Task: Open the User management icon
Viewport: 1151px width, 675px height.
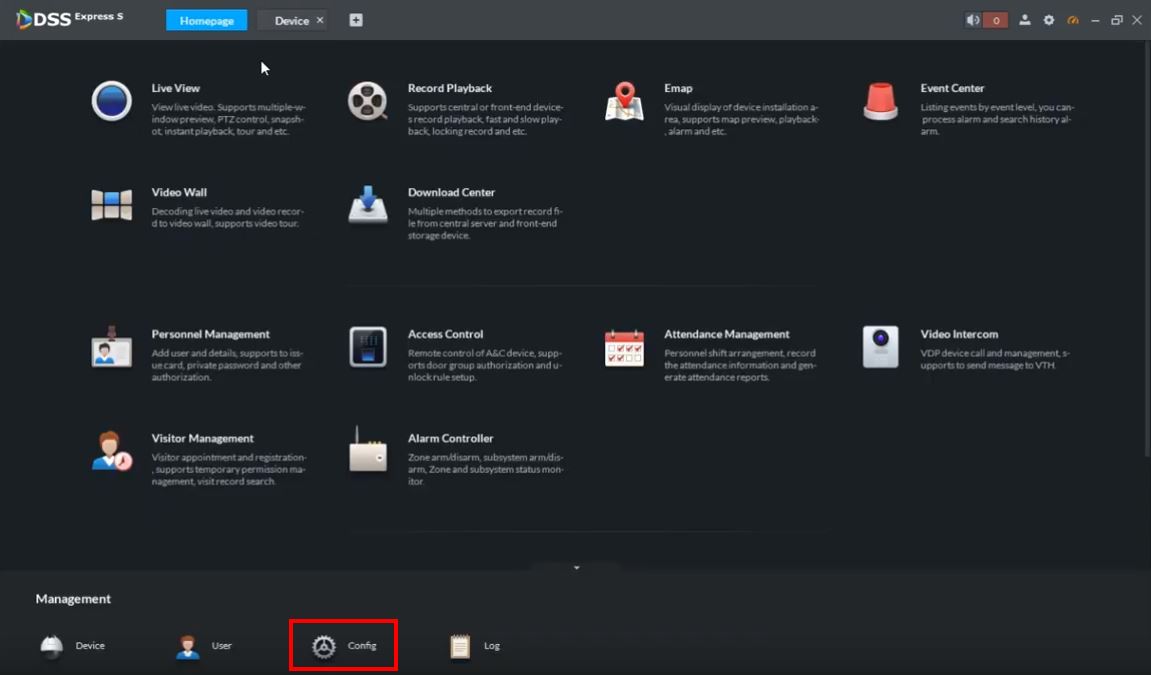Action: point(188,646)
